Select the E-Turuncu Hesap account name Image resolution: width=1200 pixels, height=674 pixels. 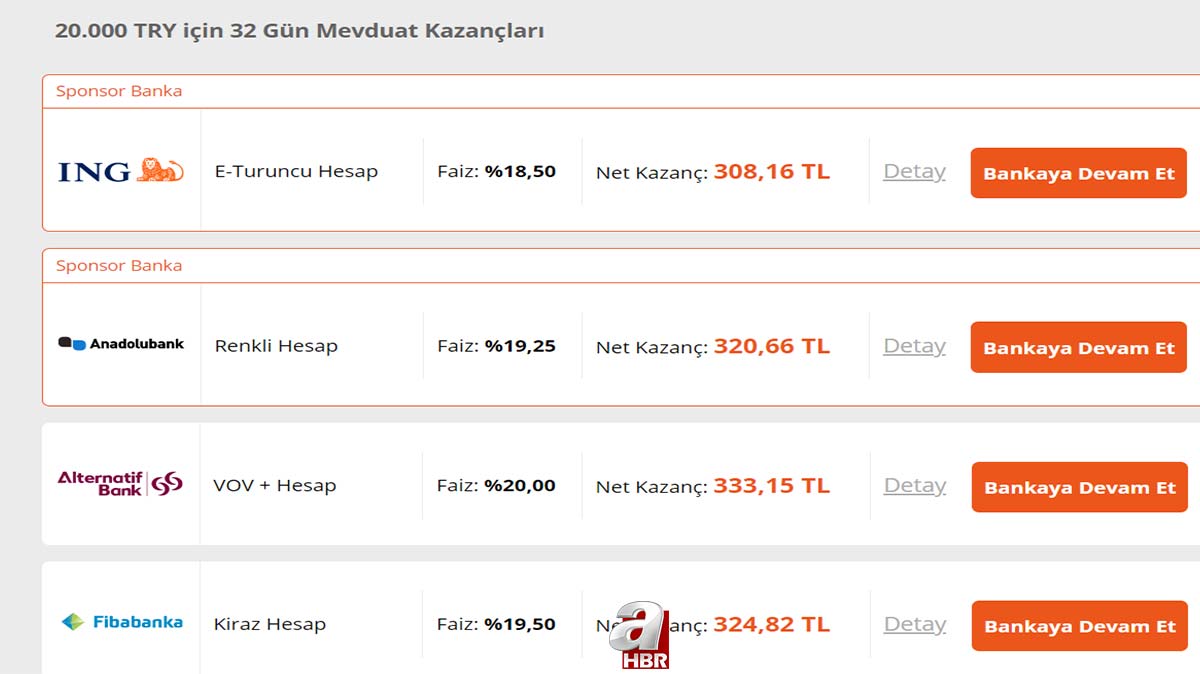point(296,172)
